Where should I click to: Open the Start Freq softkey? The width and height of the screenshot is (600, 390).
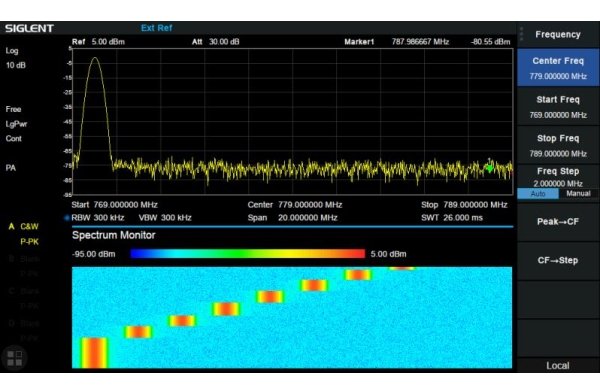[x=558, y=107]
